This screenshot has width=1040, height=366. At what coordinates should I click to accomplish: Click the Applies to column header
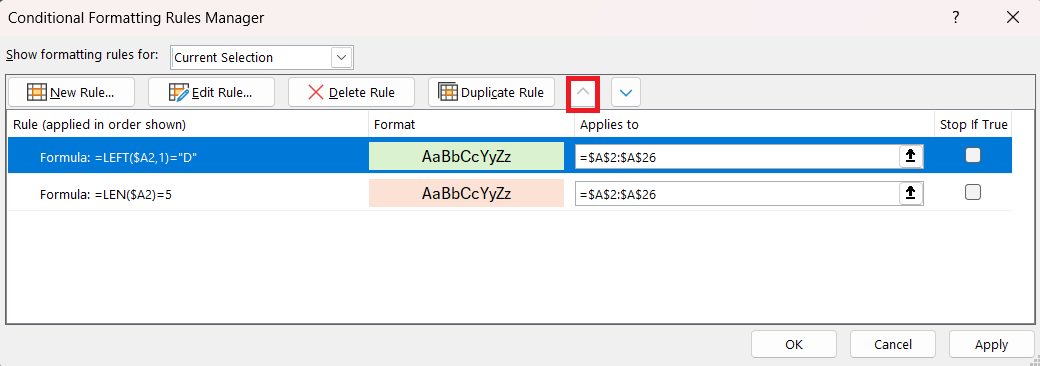point(609,125)
